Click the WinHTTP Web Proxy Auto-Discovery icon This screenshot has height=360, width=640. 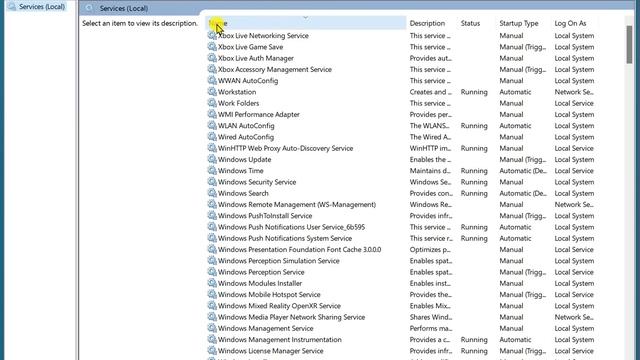212,148
